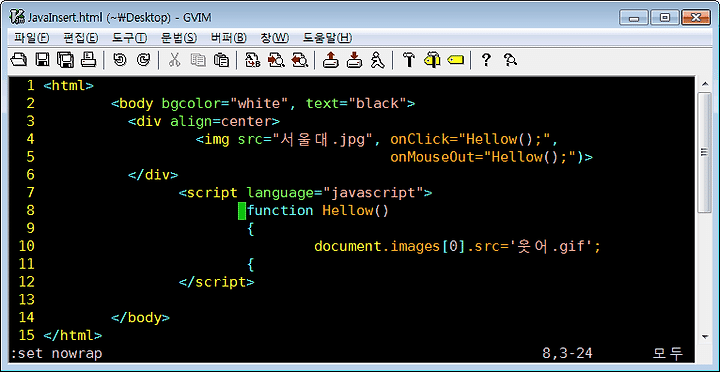Click the <div align=center> line

click(204, 122)
